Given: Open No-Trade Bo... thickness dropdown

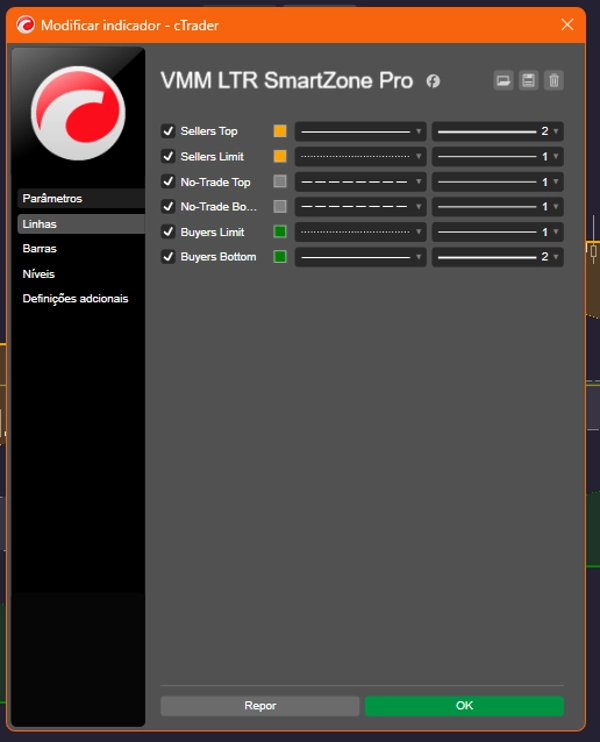Looking at the screenshot, I should [x=498, y=207].
